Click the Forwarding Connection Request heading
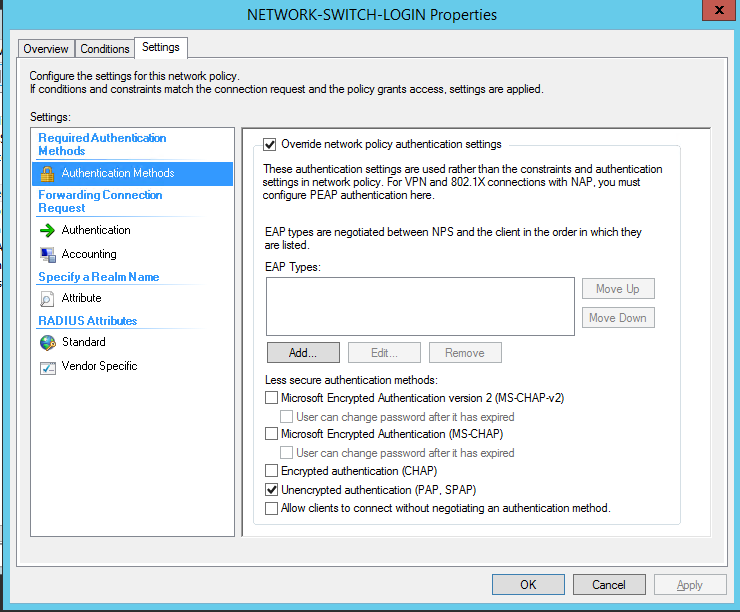This screenshot has height=612, width=740. [x=100, y=201]
